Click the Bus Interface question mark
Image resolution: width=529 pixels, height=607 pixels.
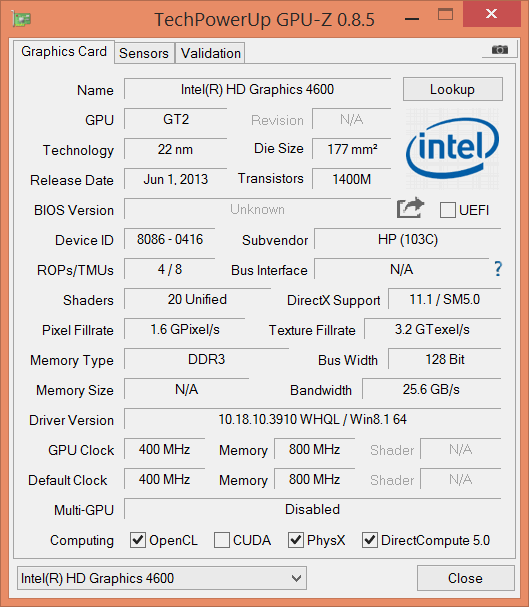pos(498,269)
